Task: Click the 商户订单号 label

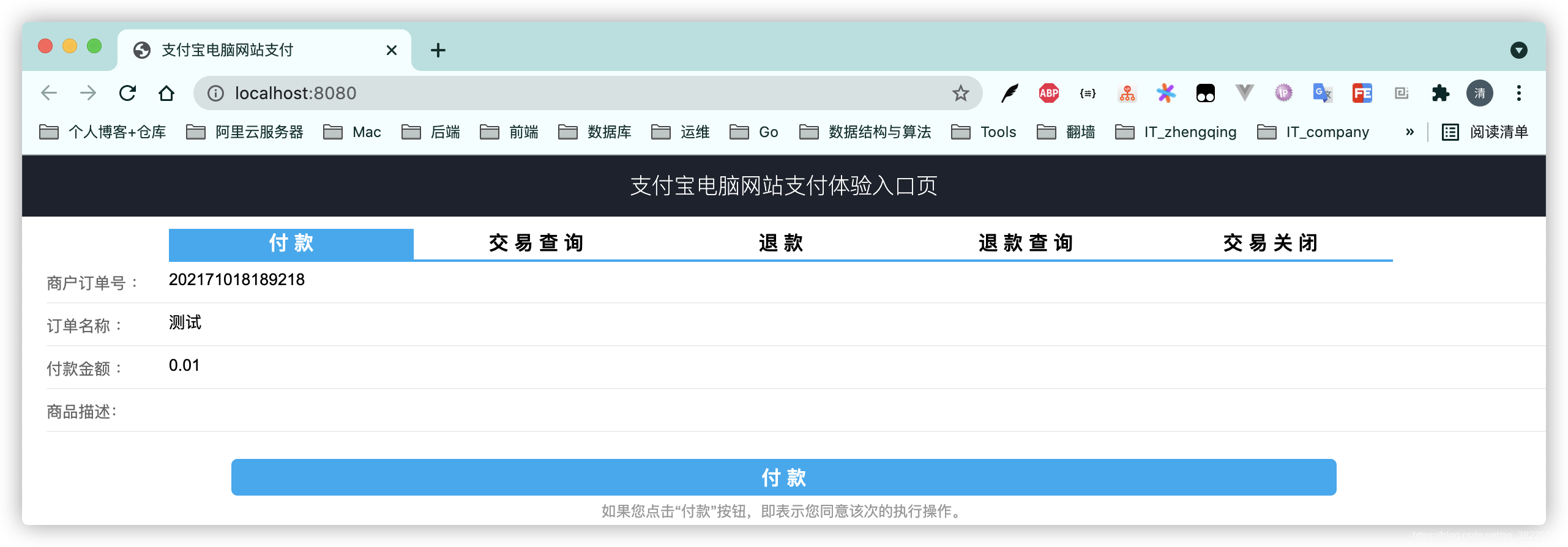Action: [x=93, y=283]
